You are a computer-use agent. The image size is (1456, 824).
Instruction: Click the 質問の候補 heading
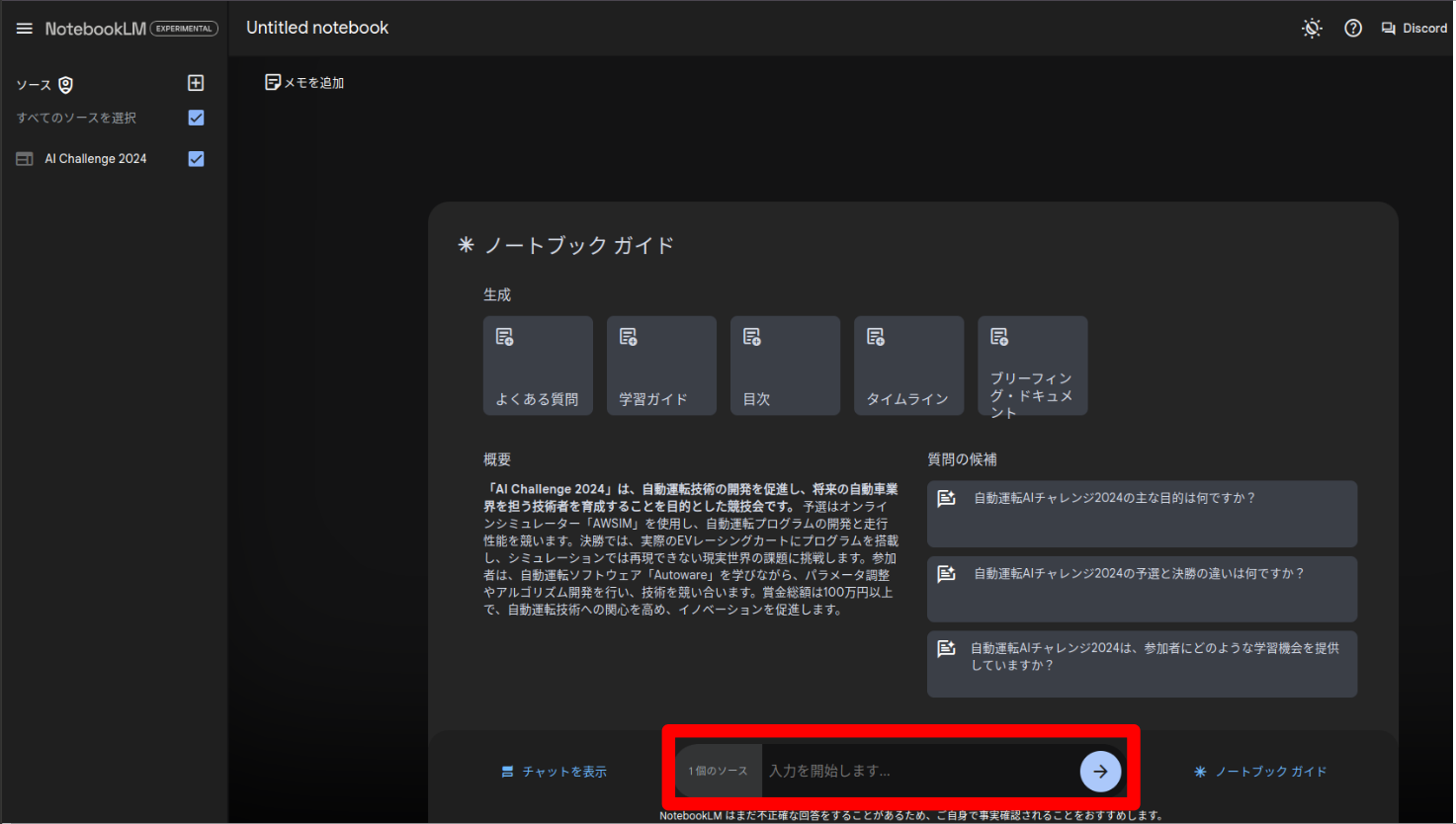962,459
